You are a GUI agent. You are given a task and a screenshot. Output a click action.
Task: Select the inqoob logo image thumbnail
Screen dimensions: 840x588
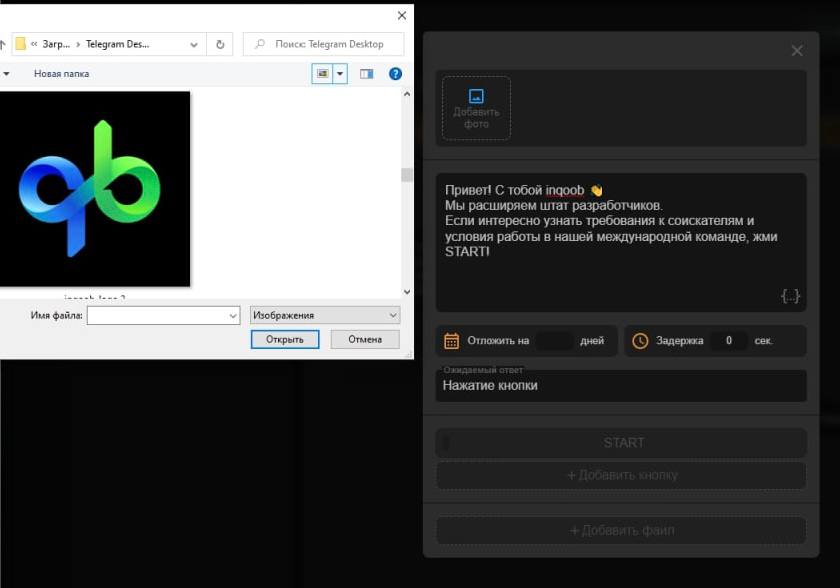pyautogui.click(x=95, y=189)
